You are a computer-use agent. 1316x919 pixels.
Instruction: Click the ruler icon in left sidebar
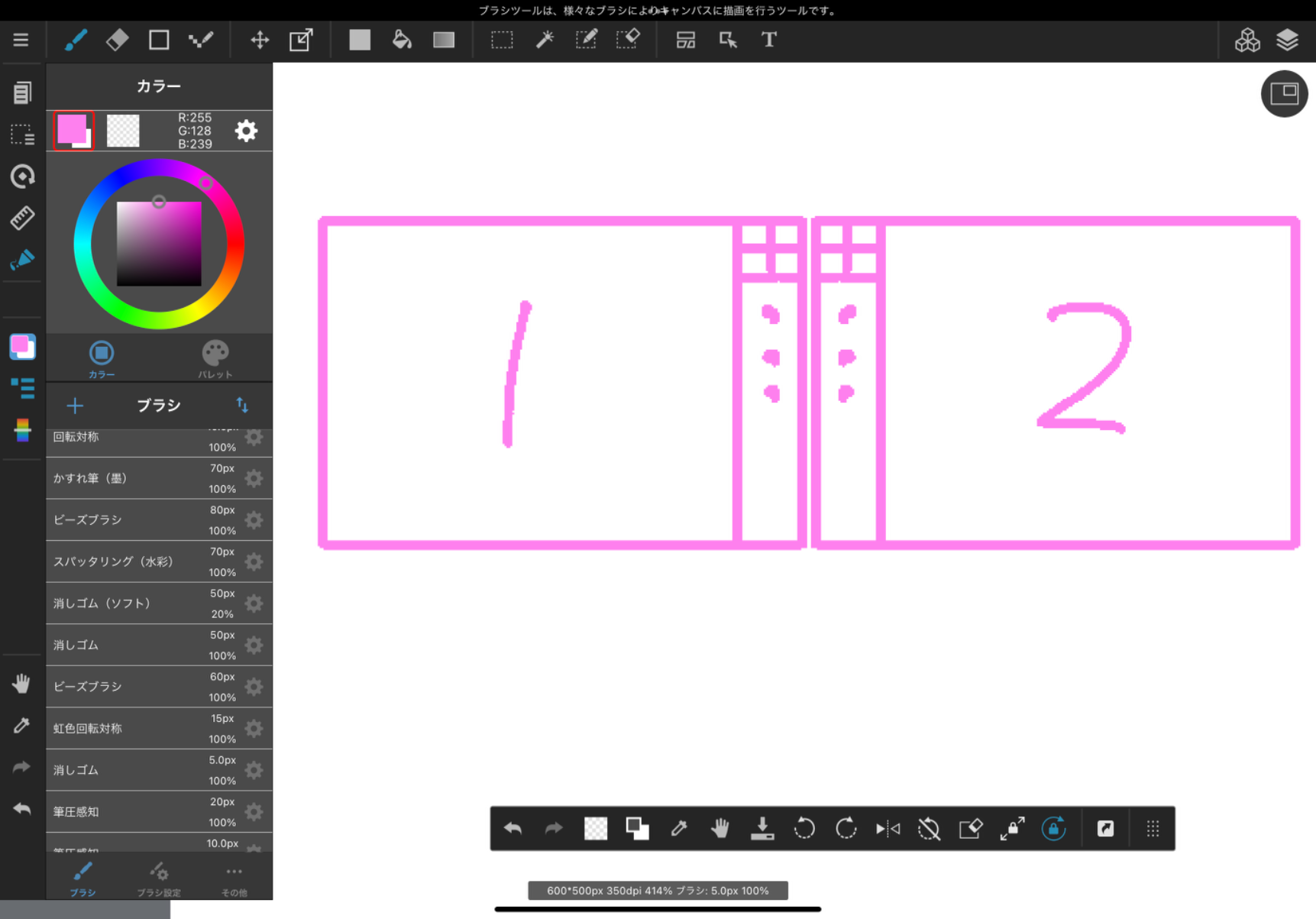coord(22,218)
